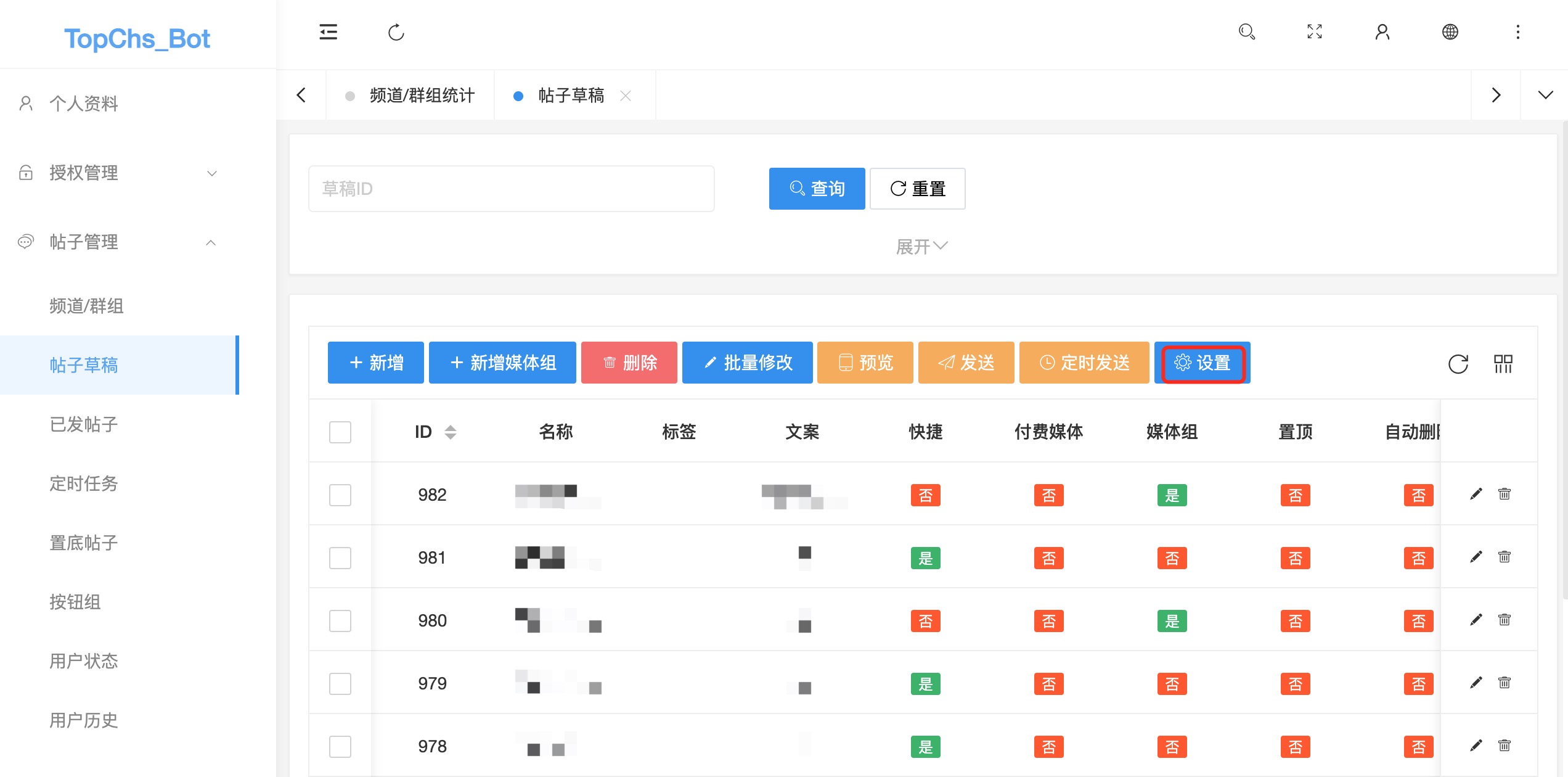Screen dimensions: 1568x777
Task: Edit row 978 with pencil icon
Action: [1476, 746]
